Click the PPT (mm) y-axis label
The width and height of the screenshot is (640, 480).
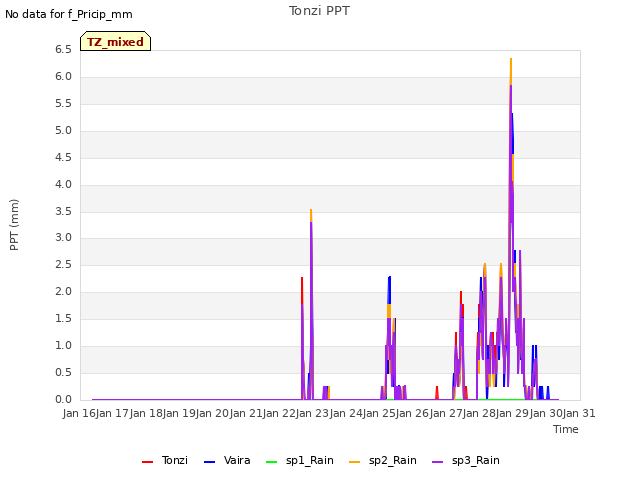click(x=14, y=225)
